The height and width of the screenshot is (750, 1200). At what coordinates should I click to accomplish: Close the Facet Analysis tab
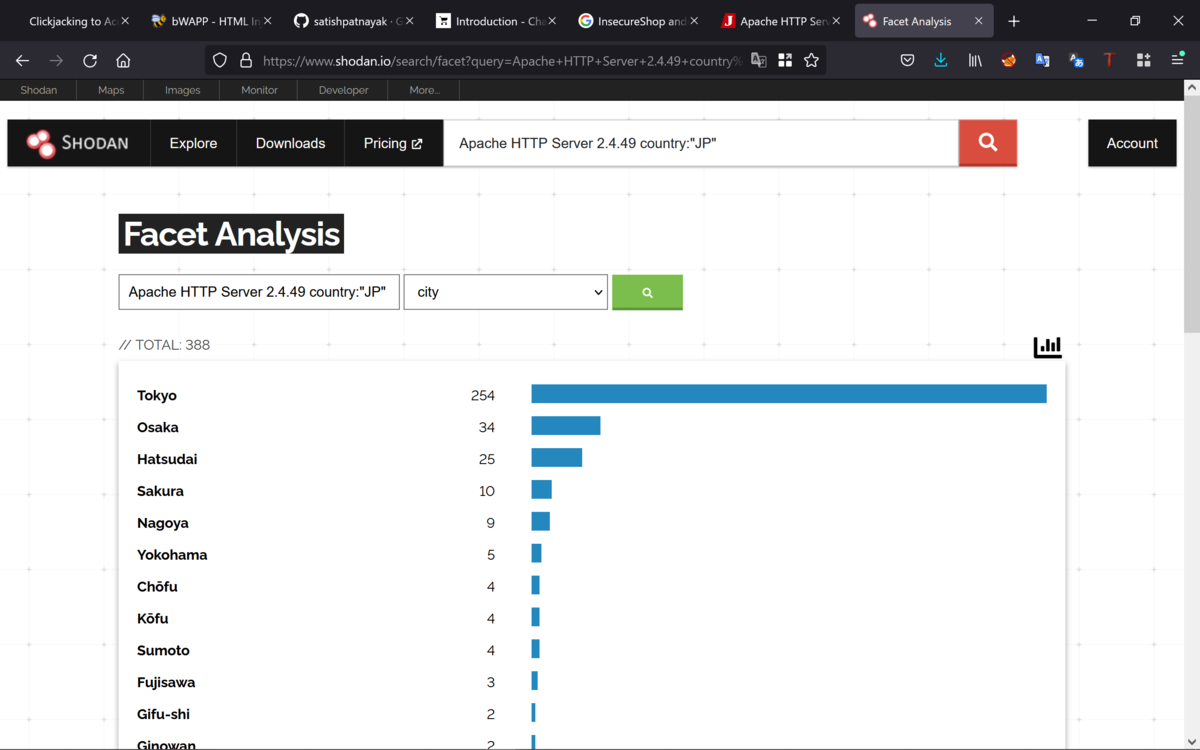pyautogui.click(x=979, y=21)
